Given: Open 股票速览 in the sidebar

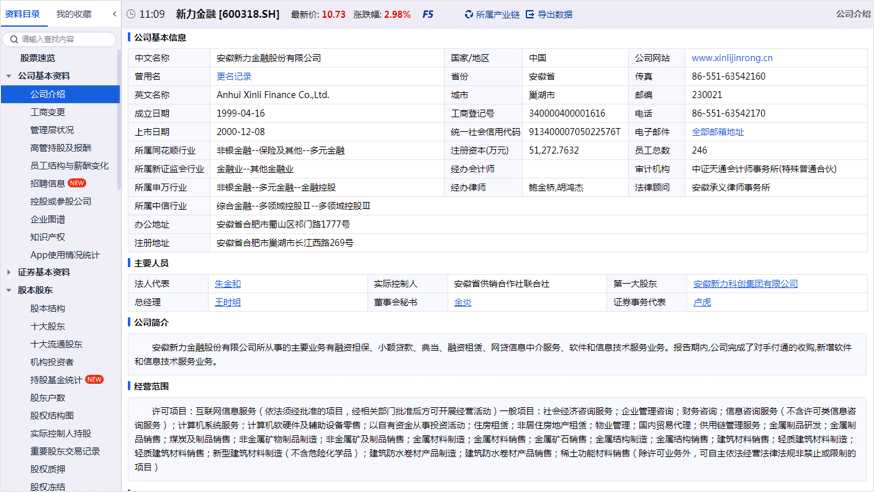Looking at the screenshot, I should click(x=37, y=58).
